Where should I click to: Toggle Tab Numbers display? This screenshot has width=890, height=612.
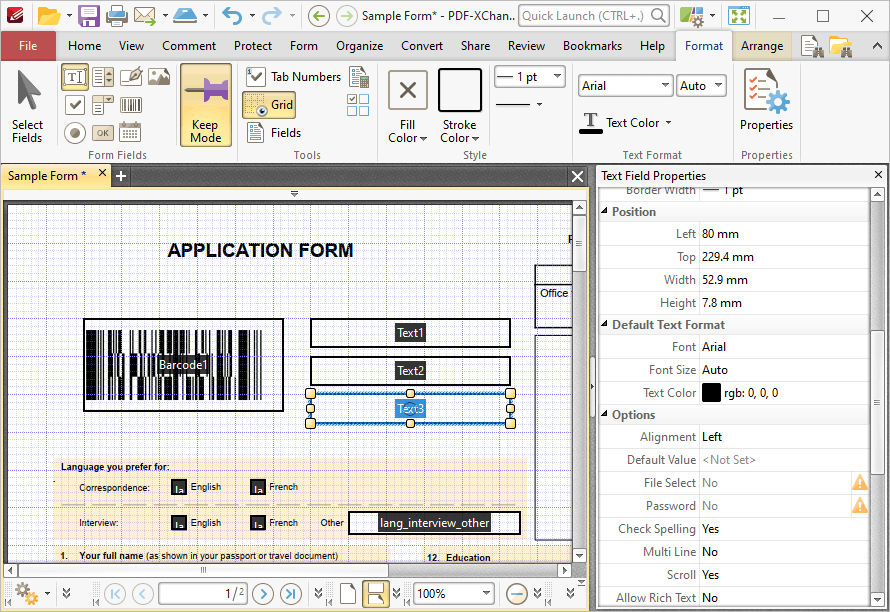293,77
